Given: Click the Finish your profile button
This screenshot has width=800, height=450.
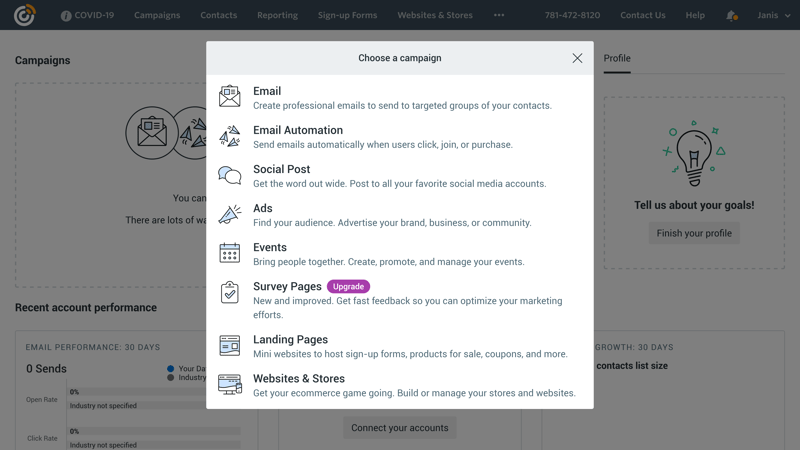Looking at the screenshot, I should [694, 233].
